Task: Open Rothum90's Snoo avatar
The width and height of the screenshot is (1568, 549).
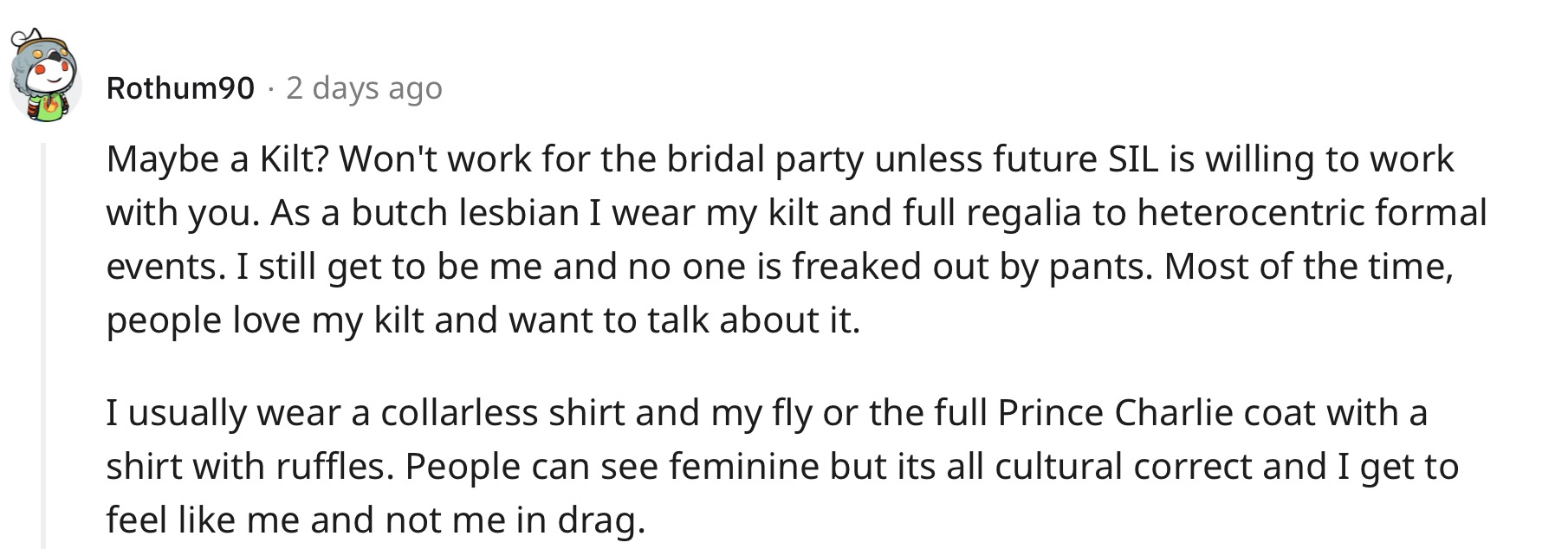Action: click(x=44, y=75)
